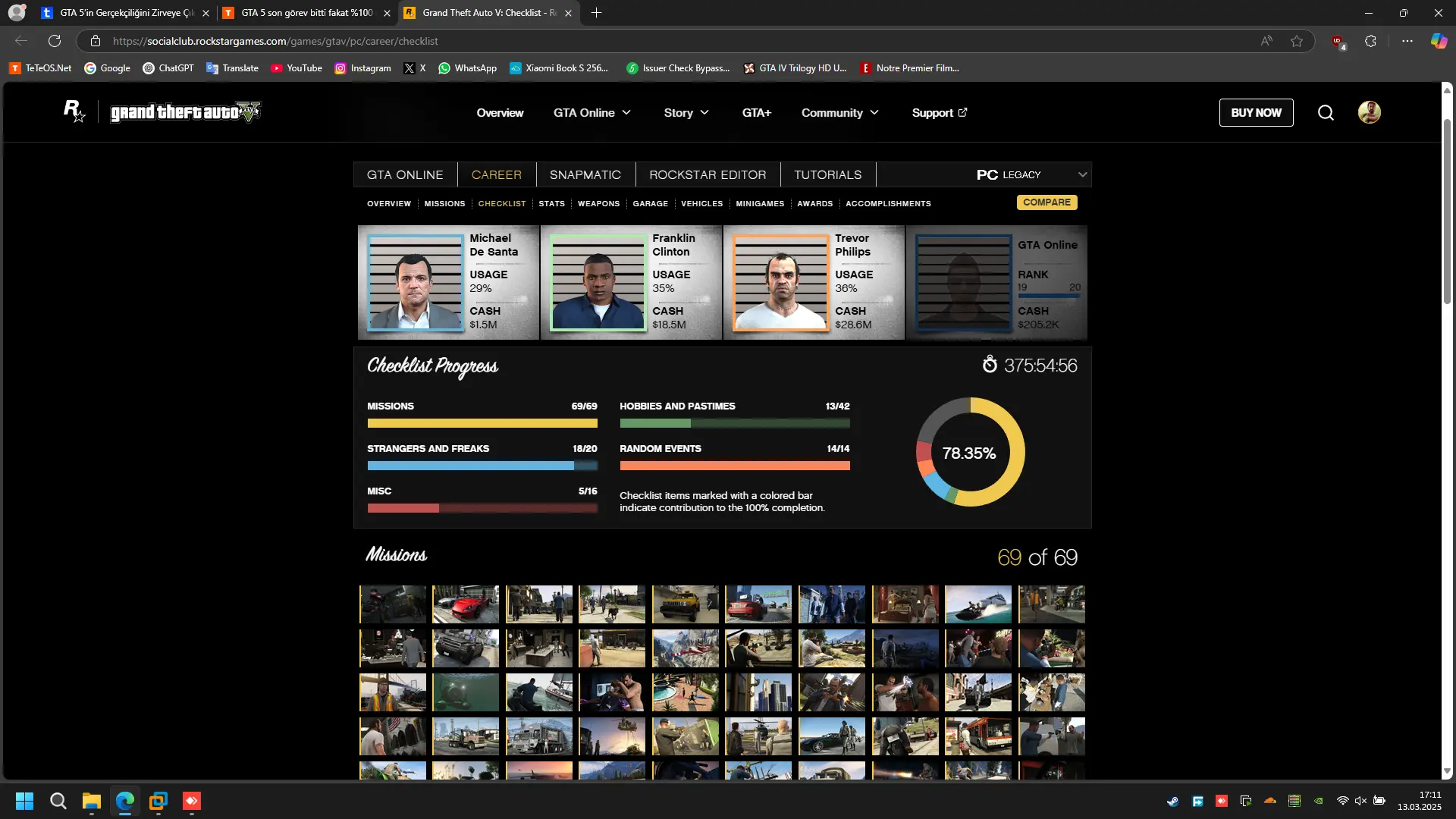
Task: Click the uBlock extension icon in toolbar
Action: [x=1338, y=41]
